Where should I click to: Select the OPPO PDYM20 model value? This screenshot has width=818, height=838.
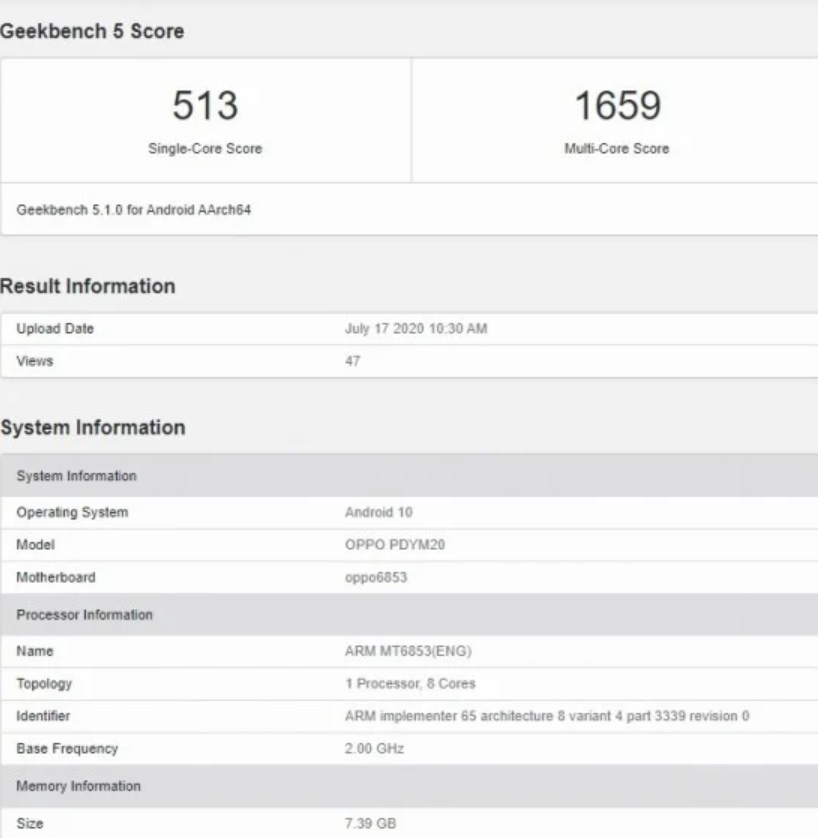point(395,545)
